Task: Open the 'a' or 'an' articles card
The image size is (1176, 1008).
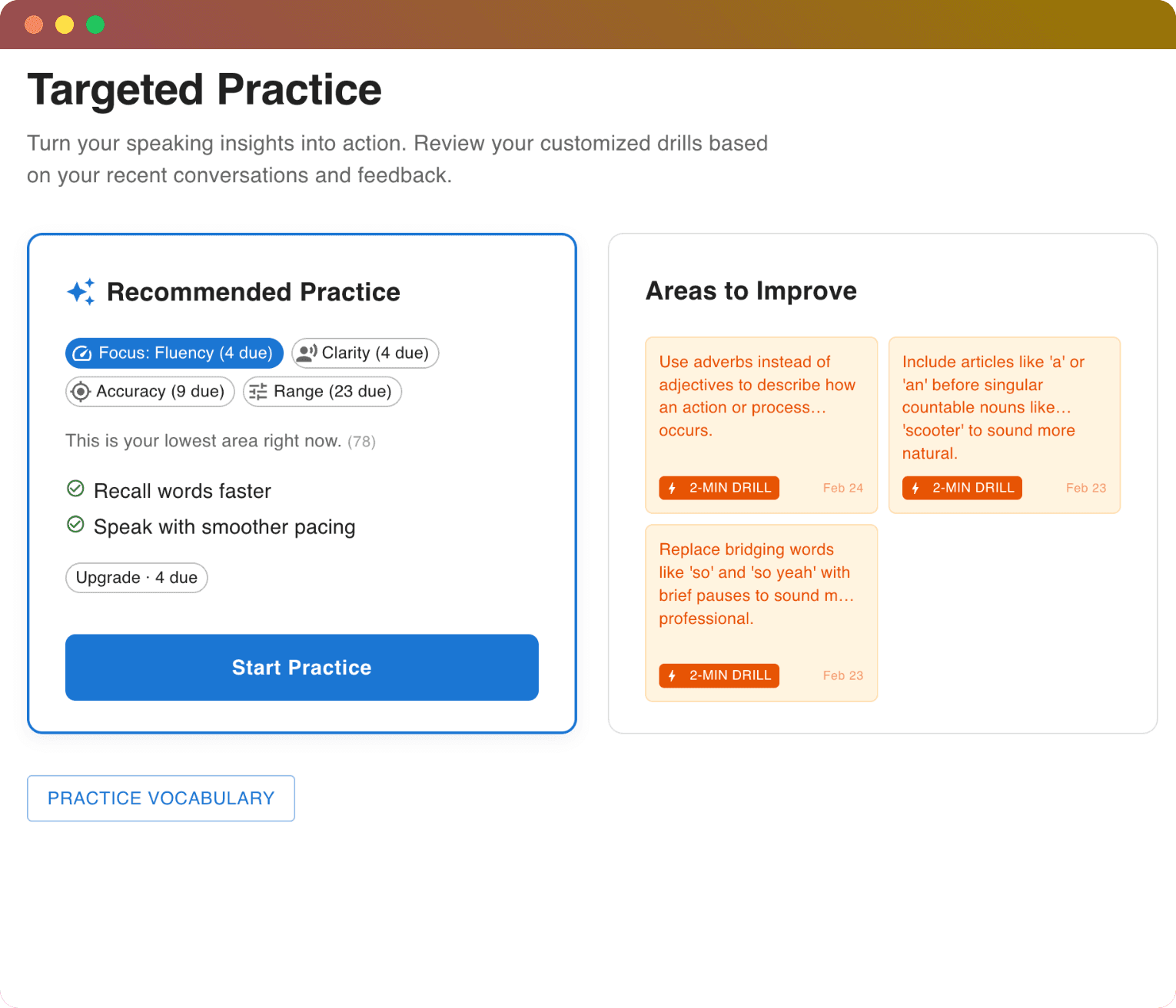Action: [x=1004, y=407]
